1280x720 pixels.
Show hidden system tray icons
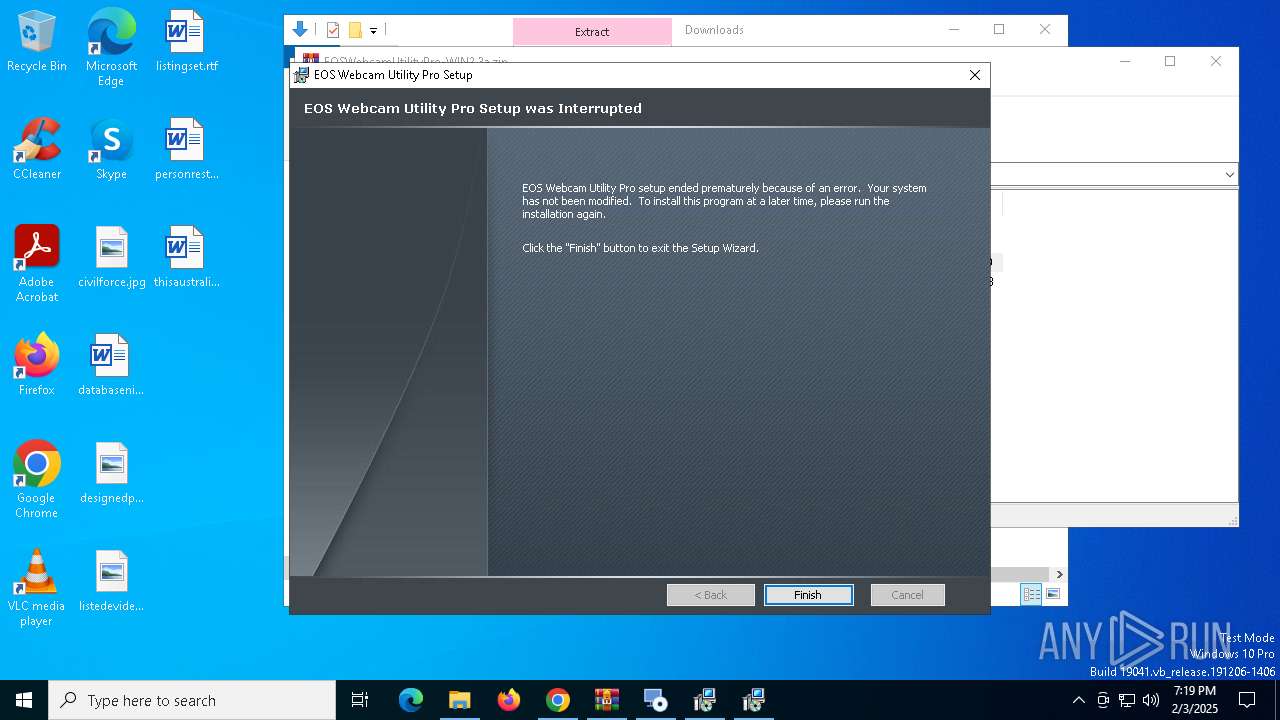[x=1078, y=700]
